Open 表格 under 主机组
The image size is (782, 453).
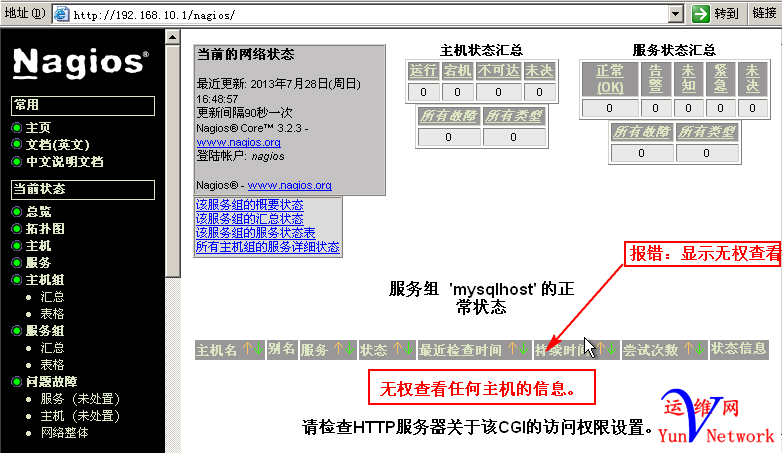[52, 314]
